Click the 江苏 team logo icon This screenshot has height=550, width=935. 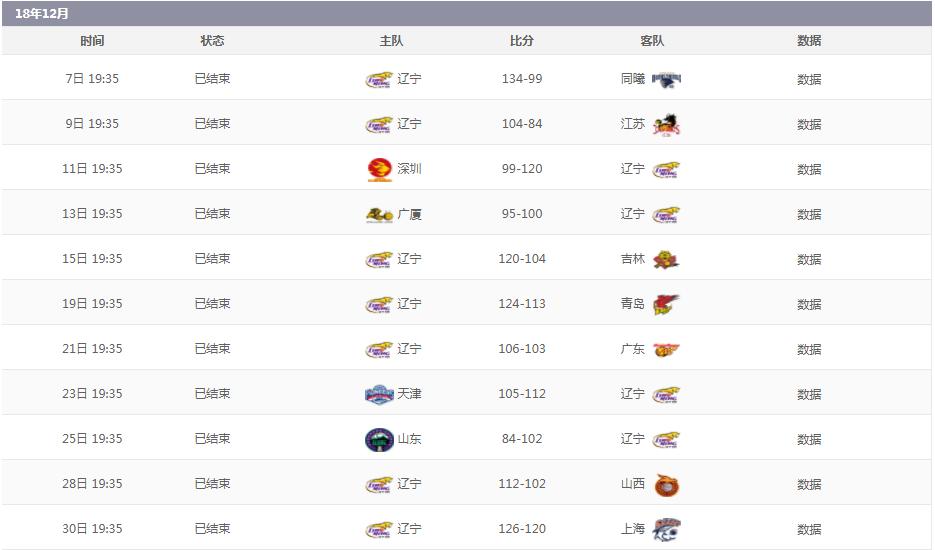click(666, 124)
